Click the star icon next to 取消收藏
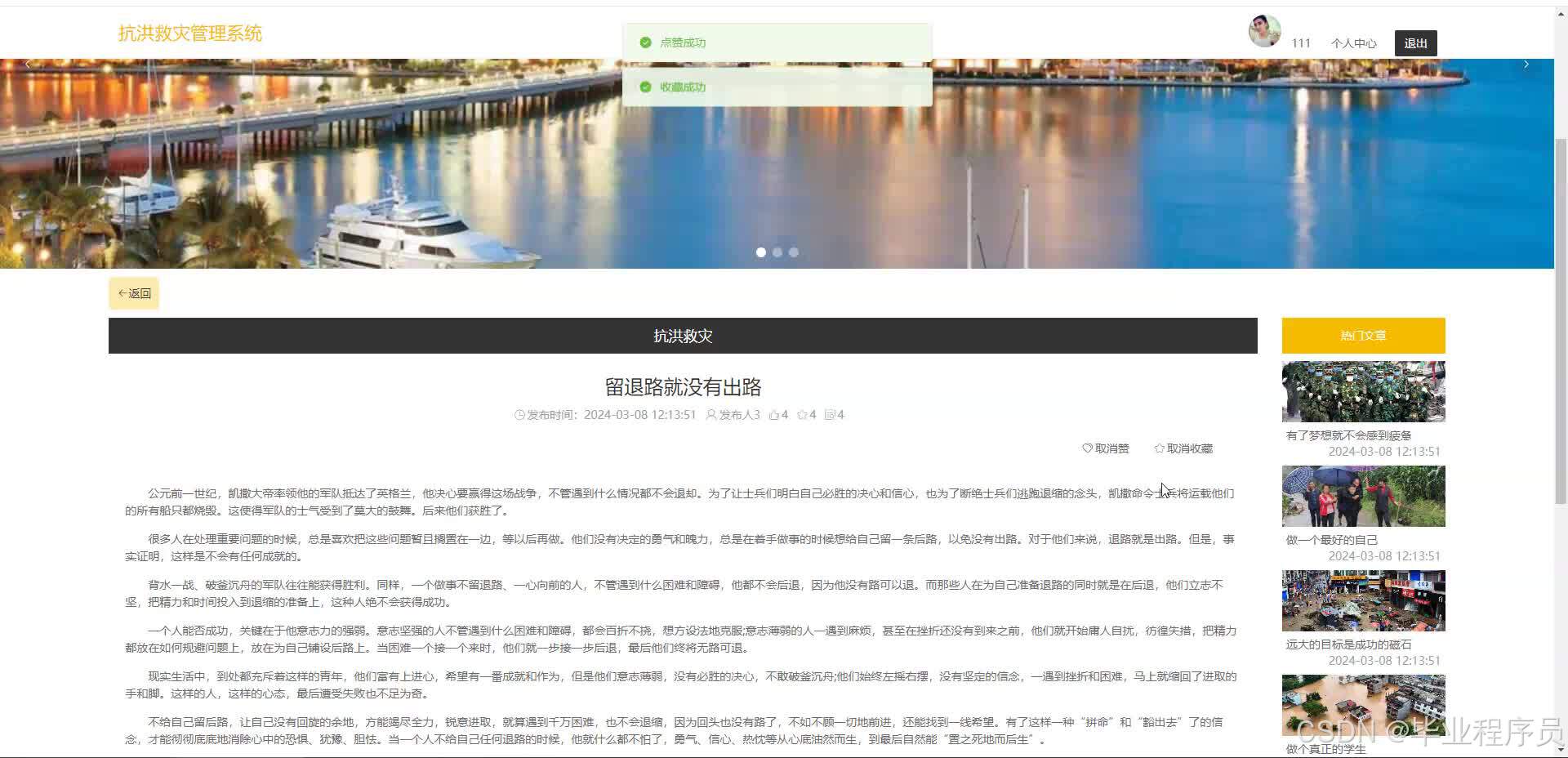 [1159, 448]
